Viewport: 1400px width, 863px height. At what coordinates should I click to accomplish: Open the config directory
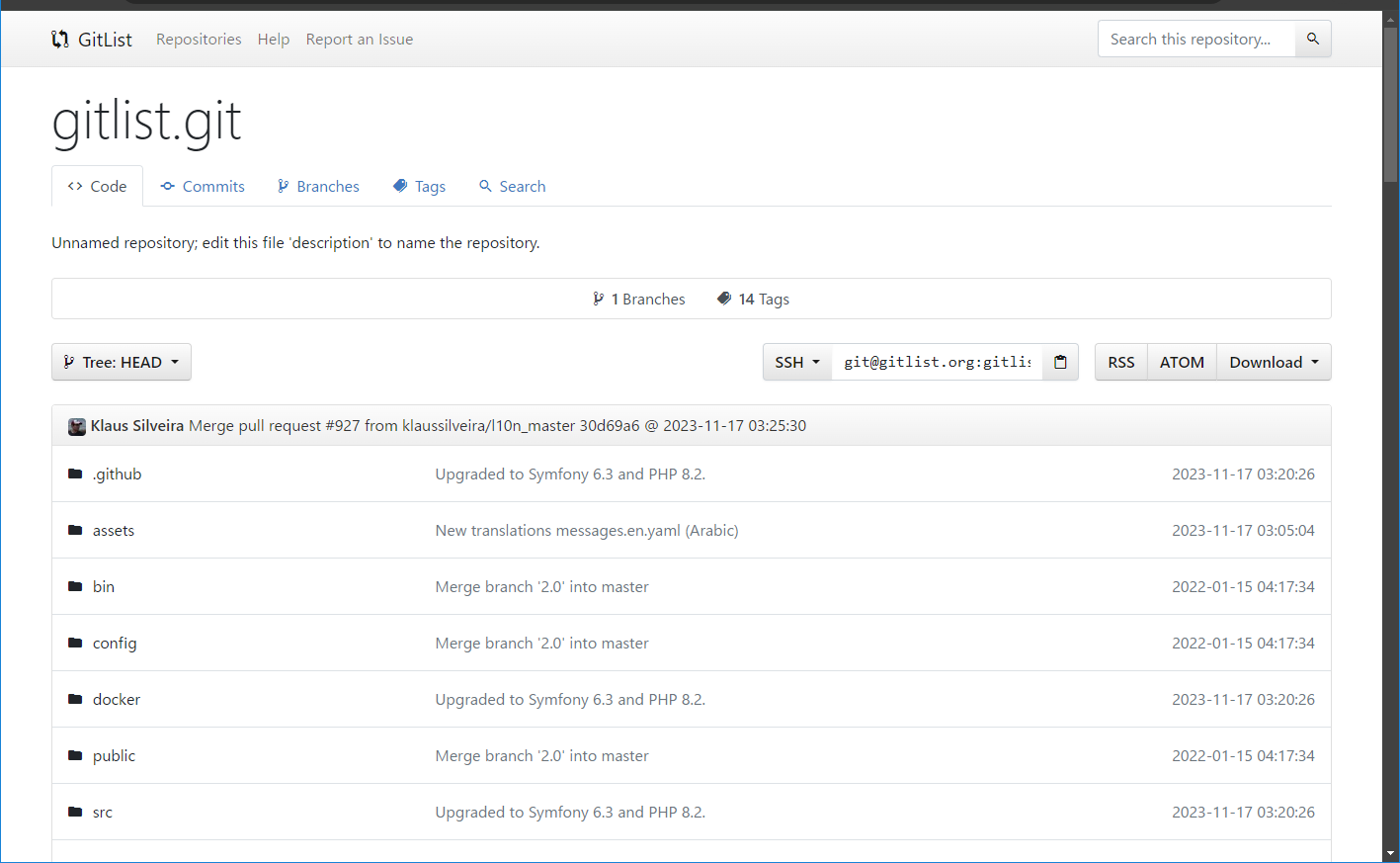(x=115, y=643)
